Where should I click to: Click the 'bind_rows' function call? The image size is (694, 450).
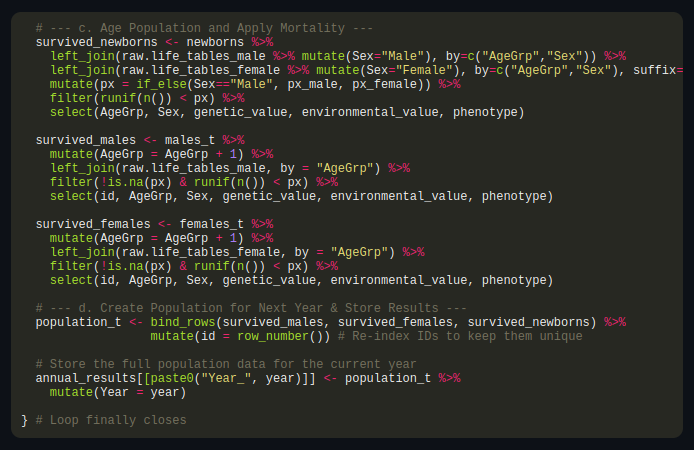[x=183, y=323]
